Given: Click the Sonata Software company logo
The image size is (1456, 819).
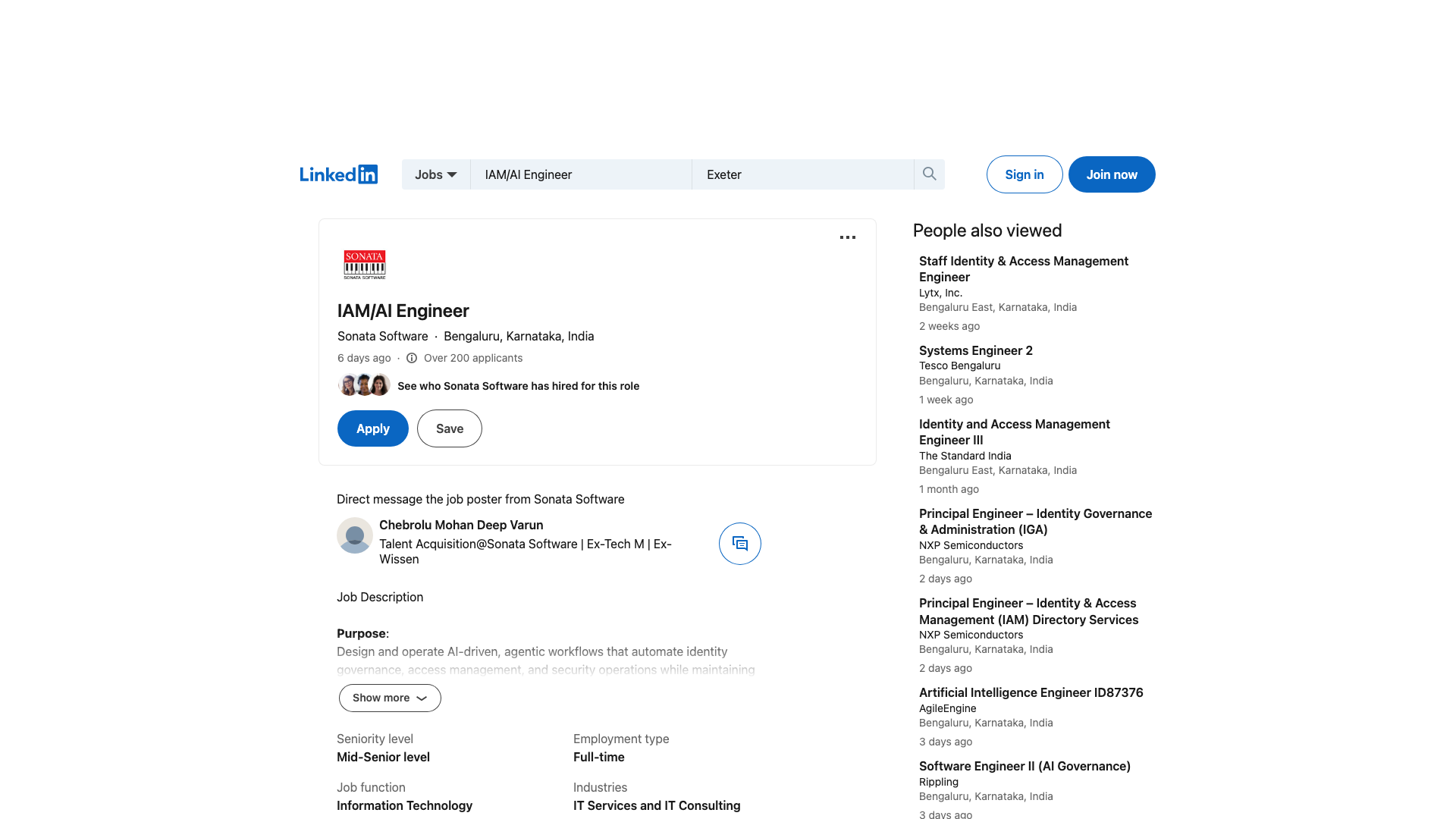Looking at the screenshot, I should pos(365,265).
